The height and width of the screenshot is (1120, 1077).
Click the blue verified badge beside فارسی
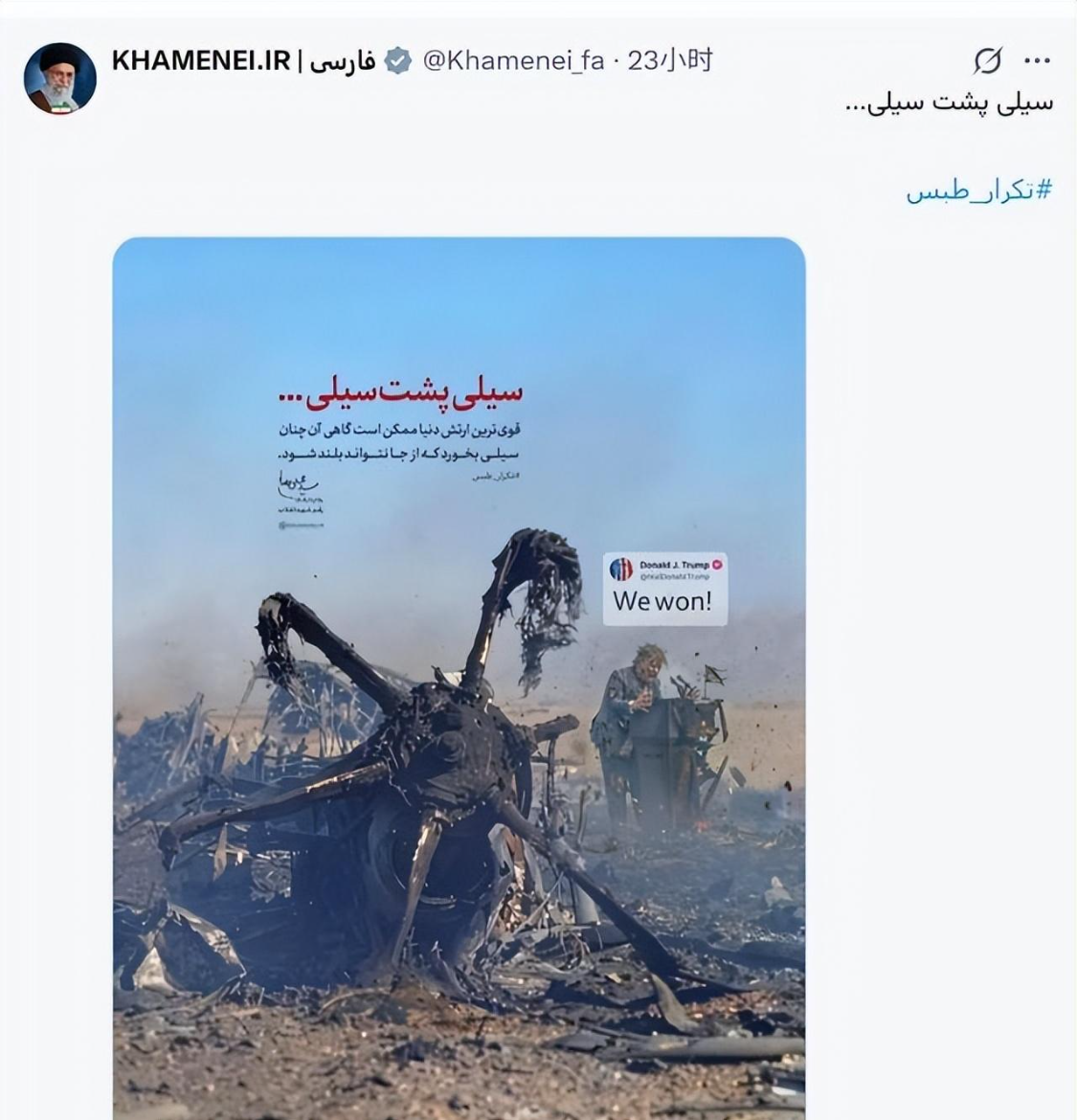pyautogui.click(x=398, y=61)
